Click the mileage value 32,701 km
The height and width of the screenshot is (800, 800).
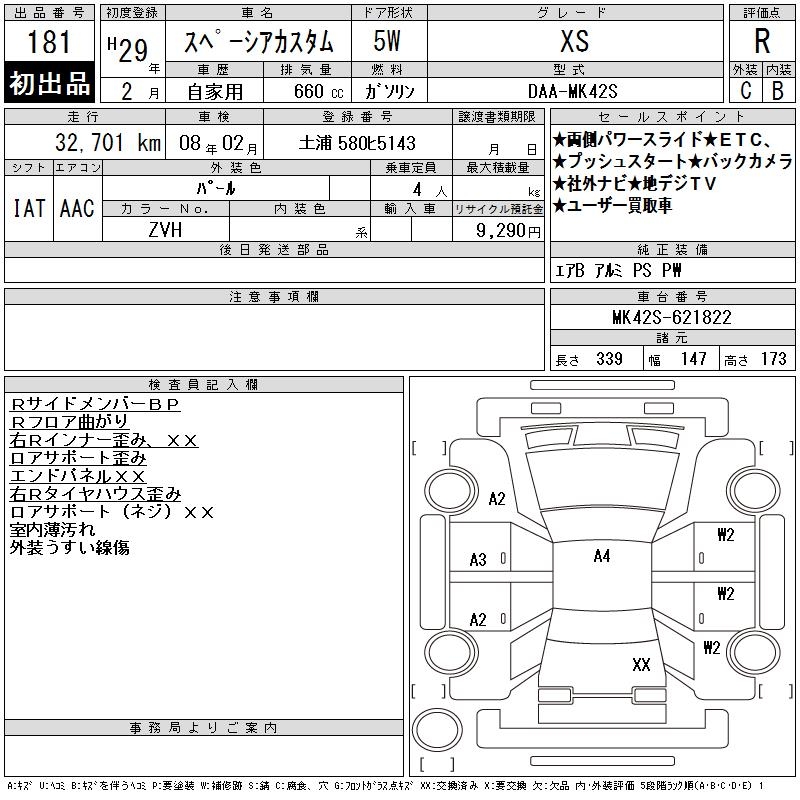point(108,143)
